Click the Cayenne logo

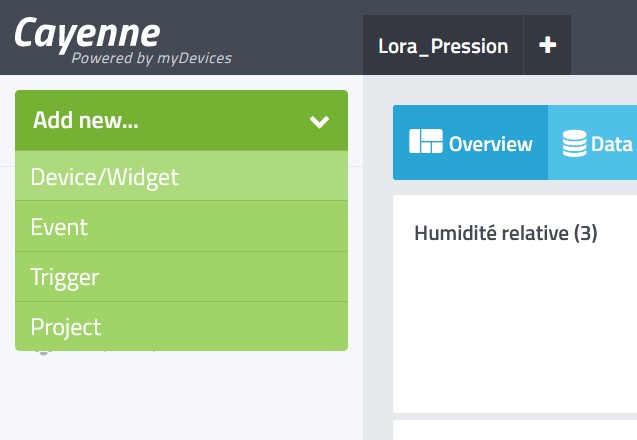point(87,34)
